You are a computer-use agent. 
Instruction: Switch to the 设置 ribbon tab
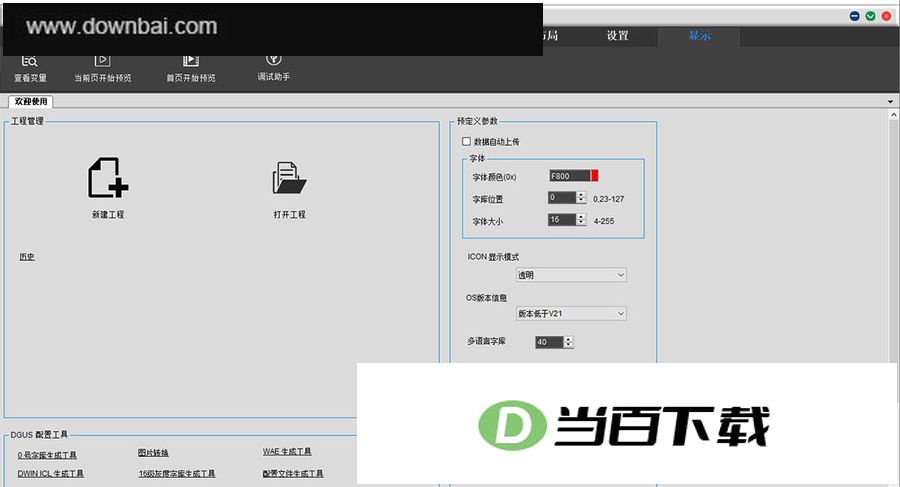[x=618, y=36]
